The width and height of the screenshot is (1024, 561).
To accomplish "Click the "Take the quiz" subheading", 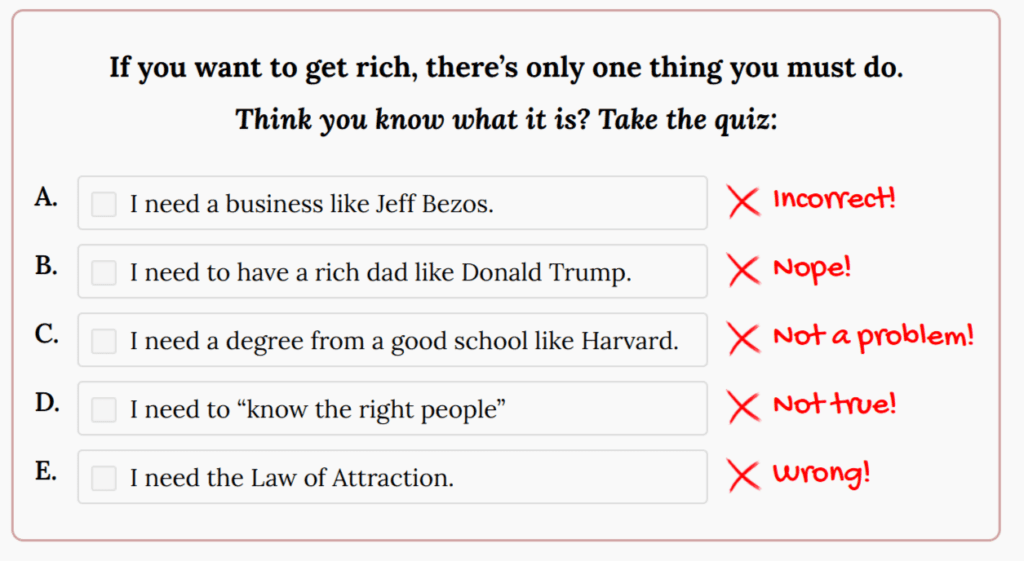I will (x=506, y=120).
